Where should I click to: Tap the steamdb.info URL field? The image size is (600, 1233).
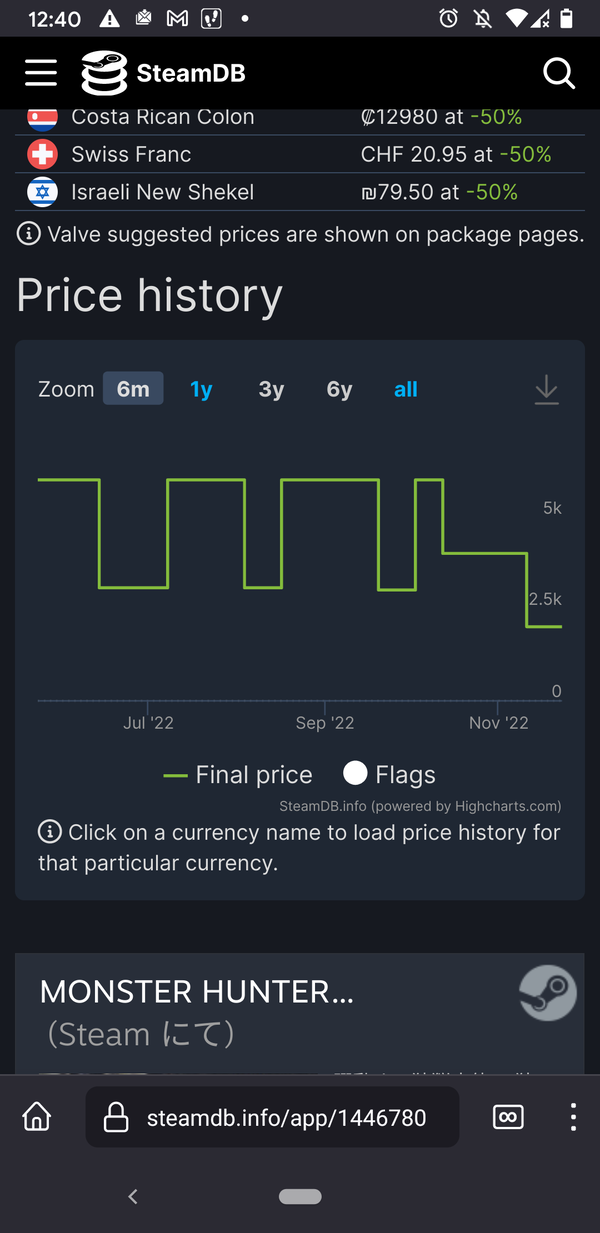click(x=272, y=1117)
